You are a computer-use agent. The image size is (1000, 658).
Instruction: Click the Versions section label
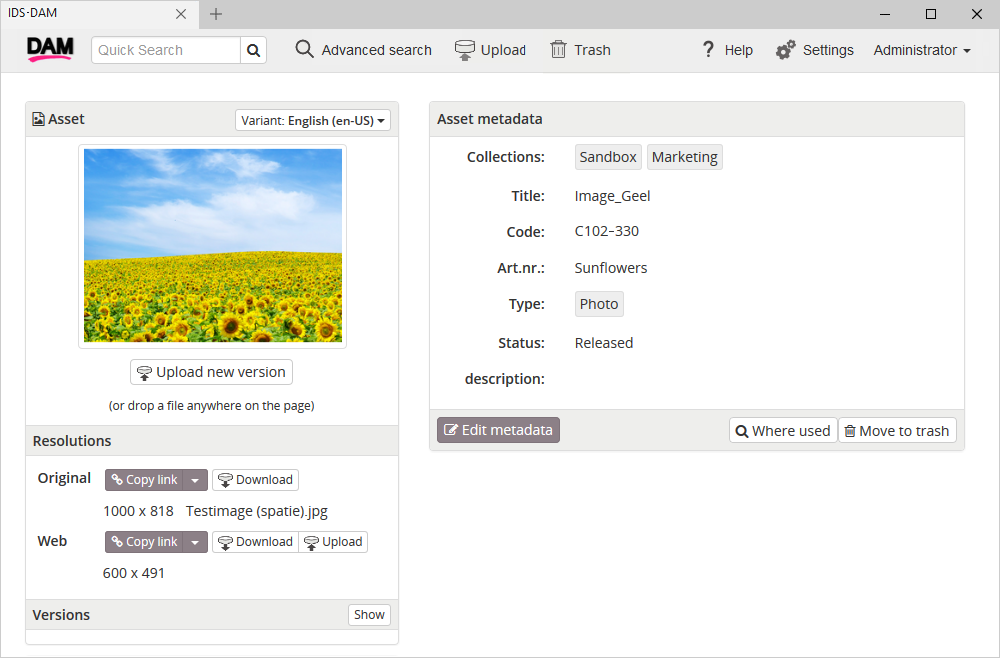[x=61, y=615]
